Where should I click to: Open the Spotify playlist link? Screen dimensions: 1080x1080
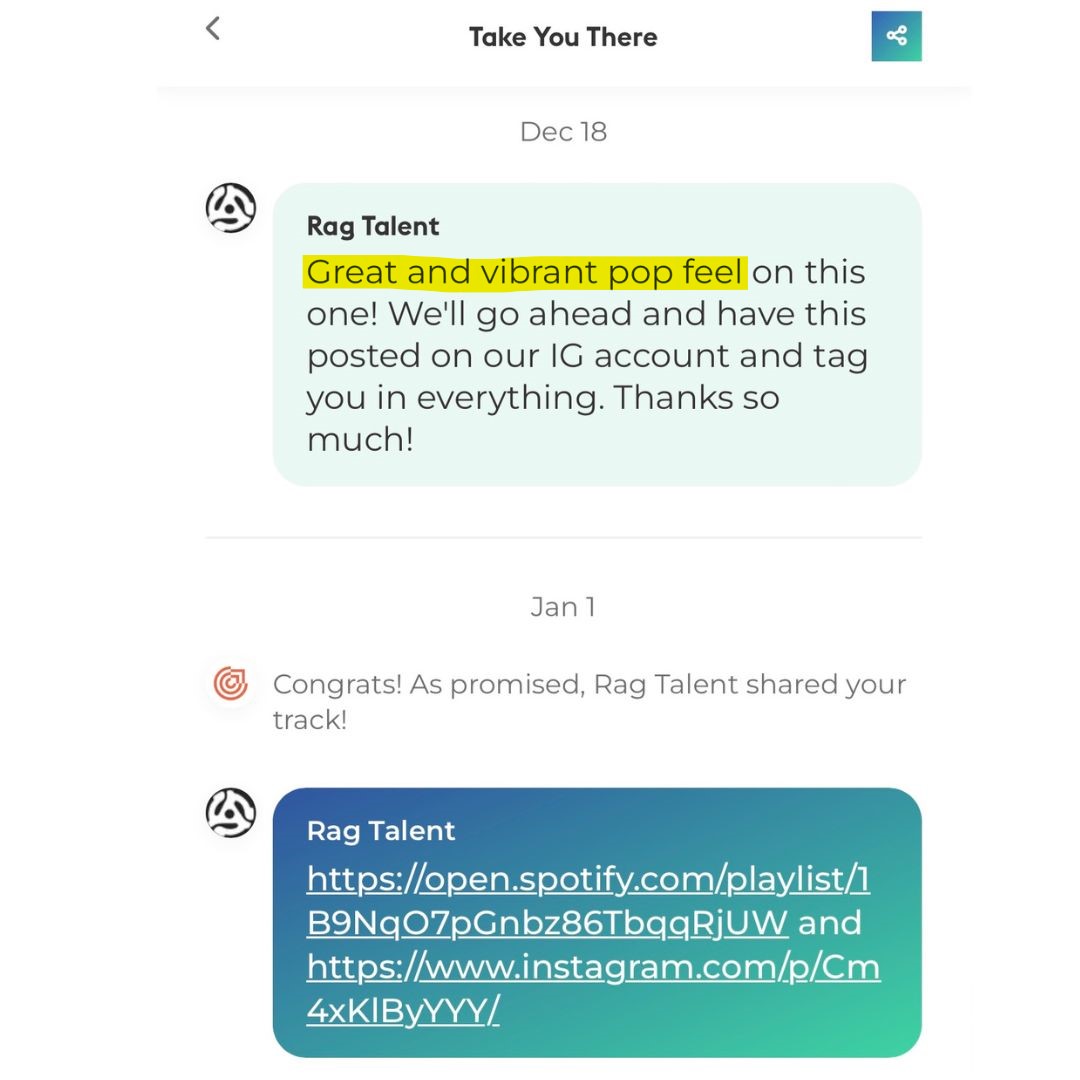click(x=588, y=900)
